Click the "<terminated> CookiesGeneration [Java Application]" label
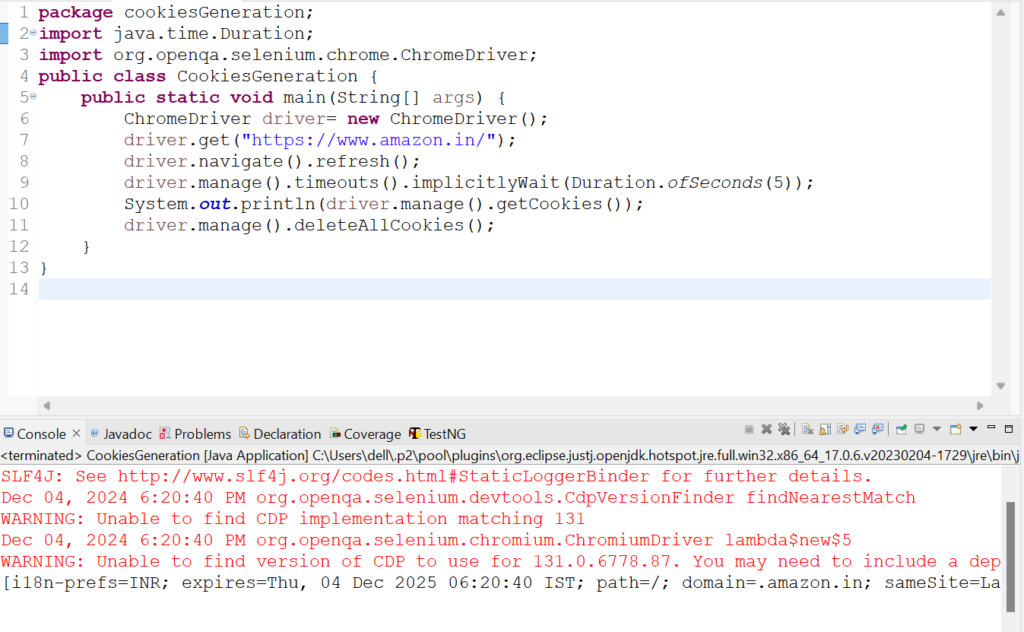Viewport: 1024px width, 632px height. [155, 455]
